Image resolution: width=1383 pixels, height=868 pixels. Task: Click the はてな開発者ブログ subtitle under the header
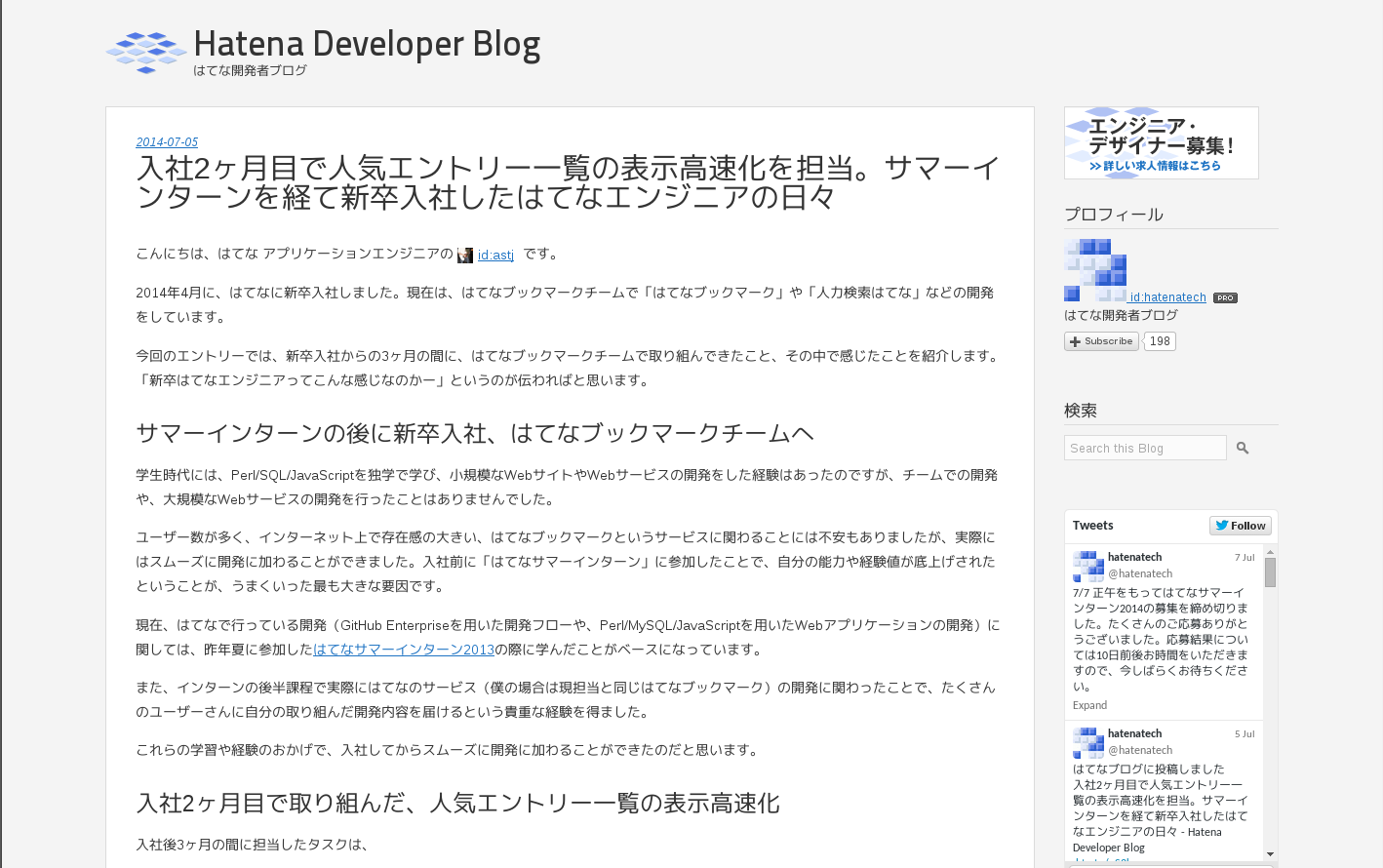[x=250, y=70]
